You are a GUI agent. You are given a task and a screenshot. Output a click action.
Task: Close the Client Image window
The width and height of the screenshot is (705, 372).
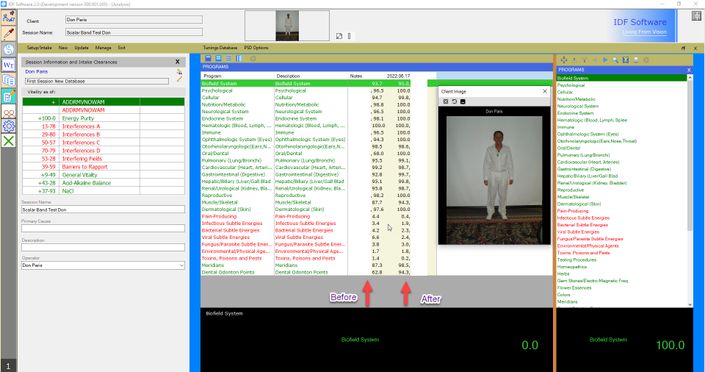[545, 91]
